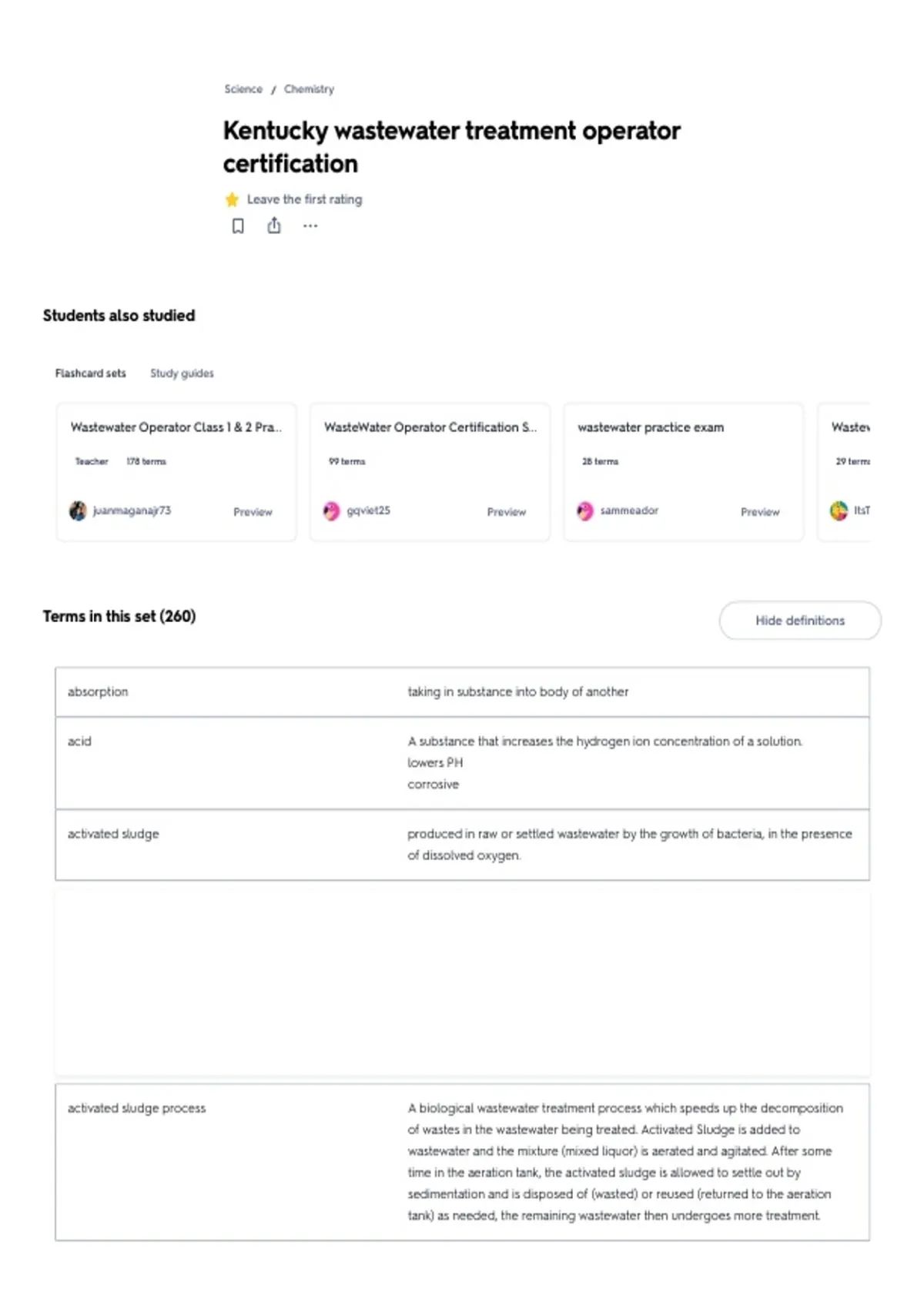Bookmark this flashcard set
Screen dimensions: 924x1309
[x=238, y=226]
